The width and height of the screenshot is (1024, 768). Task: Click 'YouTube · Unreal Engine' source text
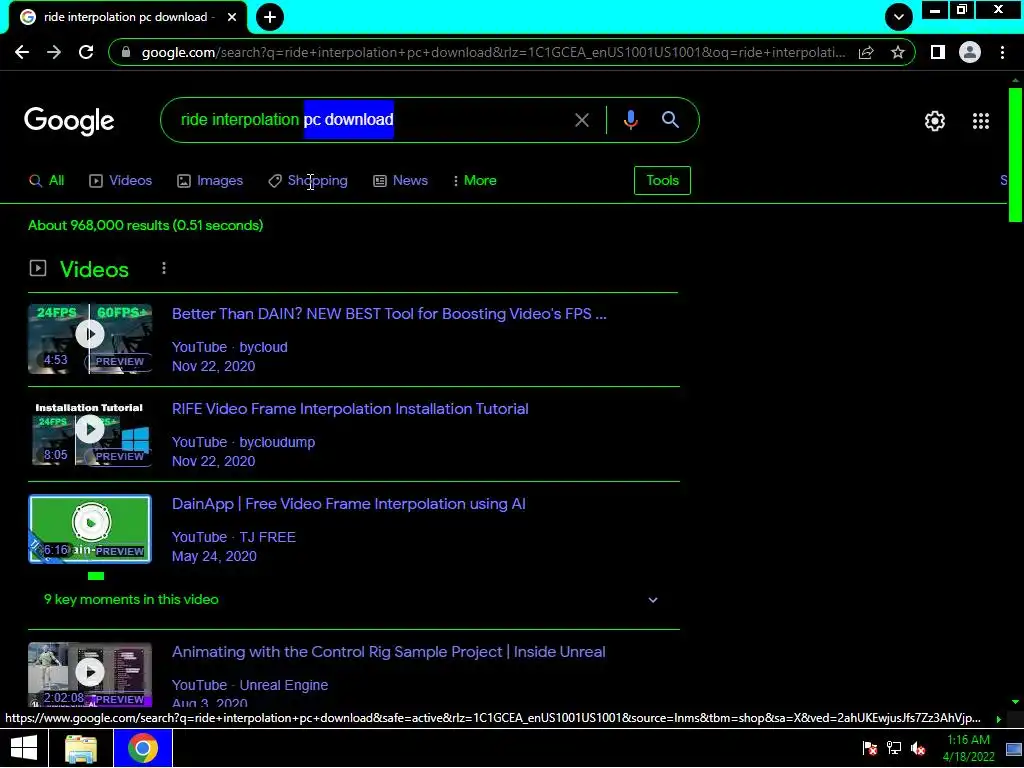point(250,685)
